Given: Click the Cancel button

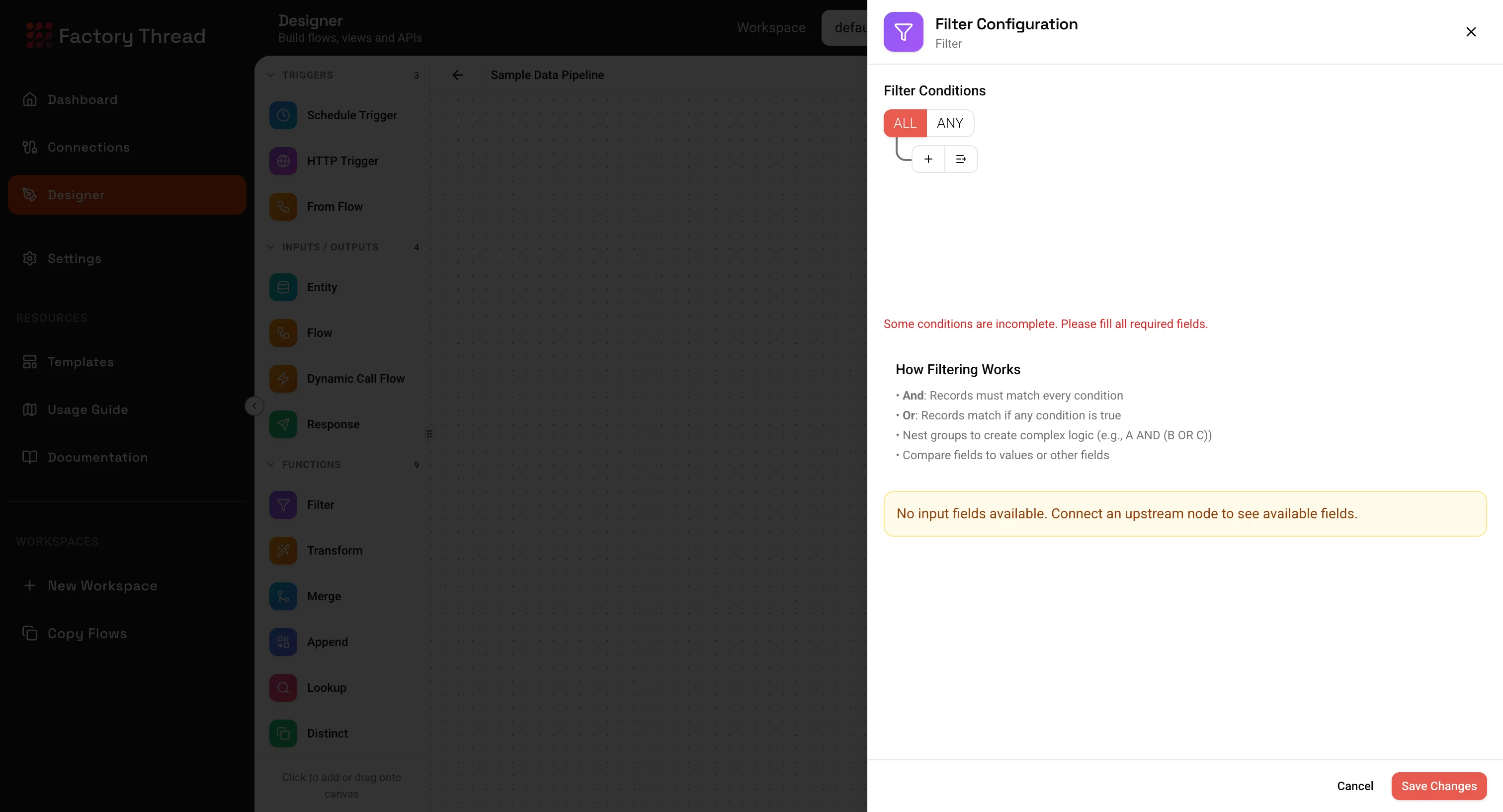Looking at the screenshot, I should coord(1355,786).
